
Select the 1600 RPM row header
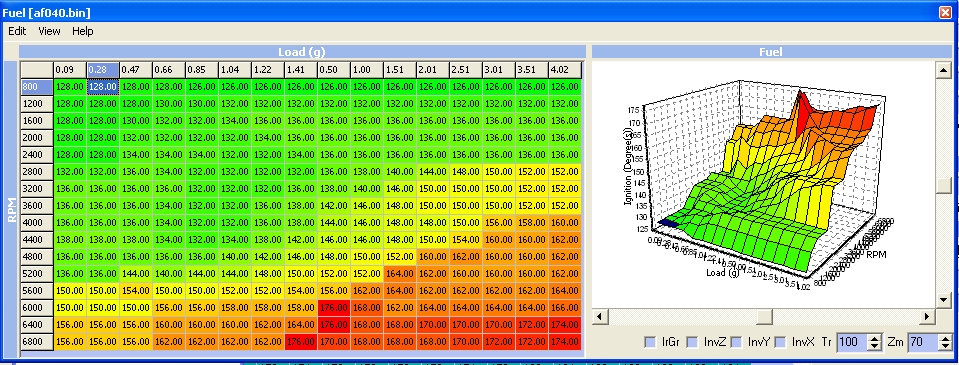(x=37, y=121)
